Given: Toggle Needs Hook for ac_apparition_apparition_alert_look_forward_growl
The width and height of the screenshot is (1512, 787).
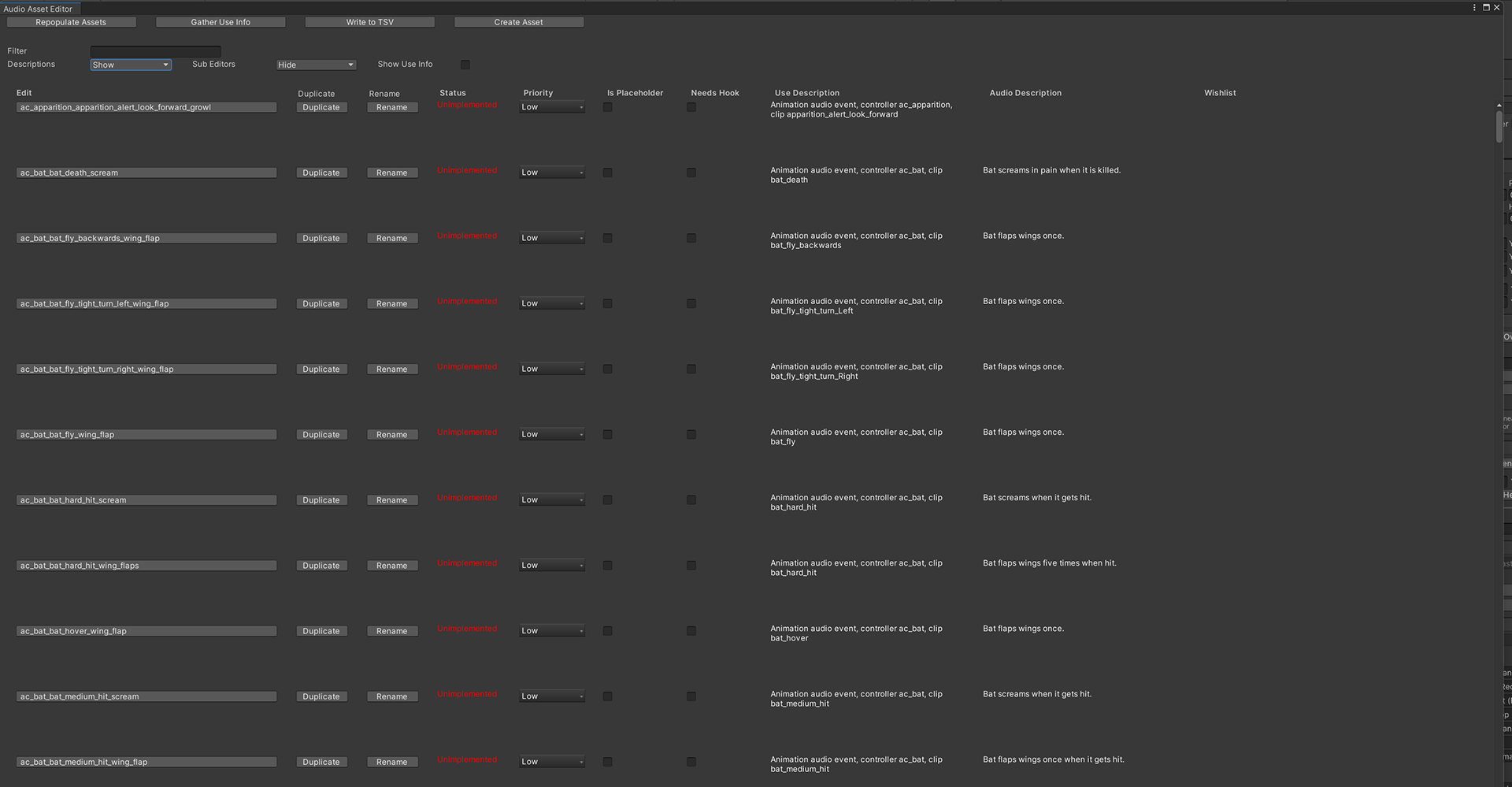Looking at the screenshot, I should point(691,107).
